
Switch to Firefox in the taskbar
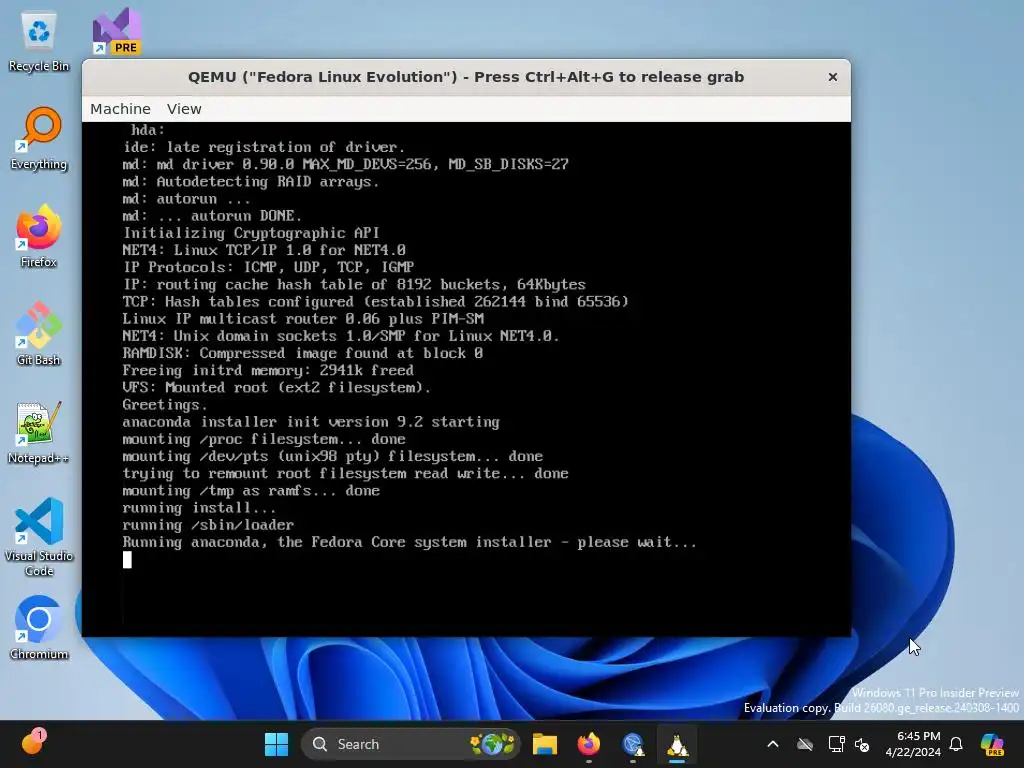[588, 744]
